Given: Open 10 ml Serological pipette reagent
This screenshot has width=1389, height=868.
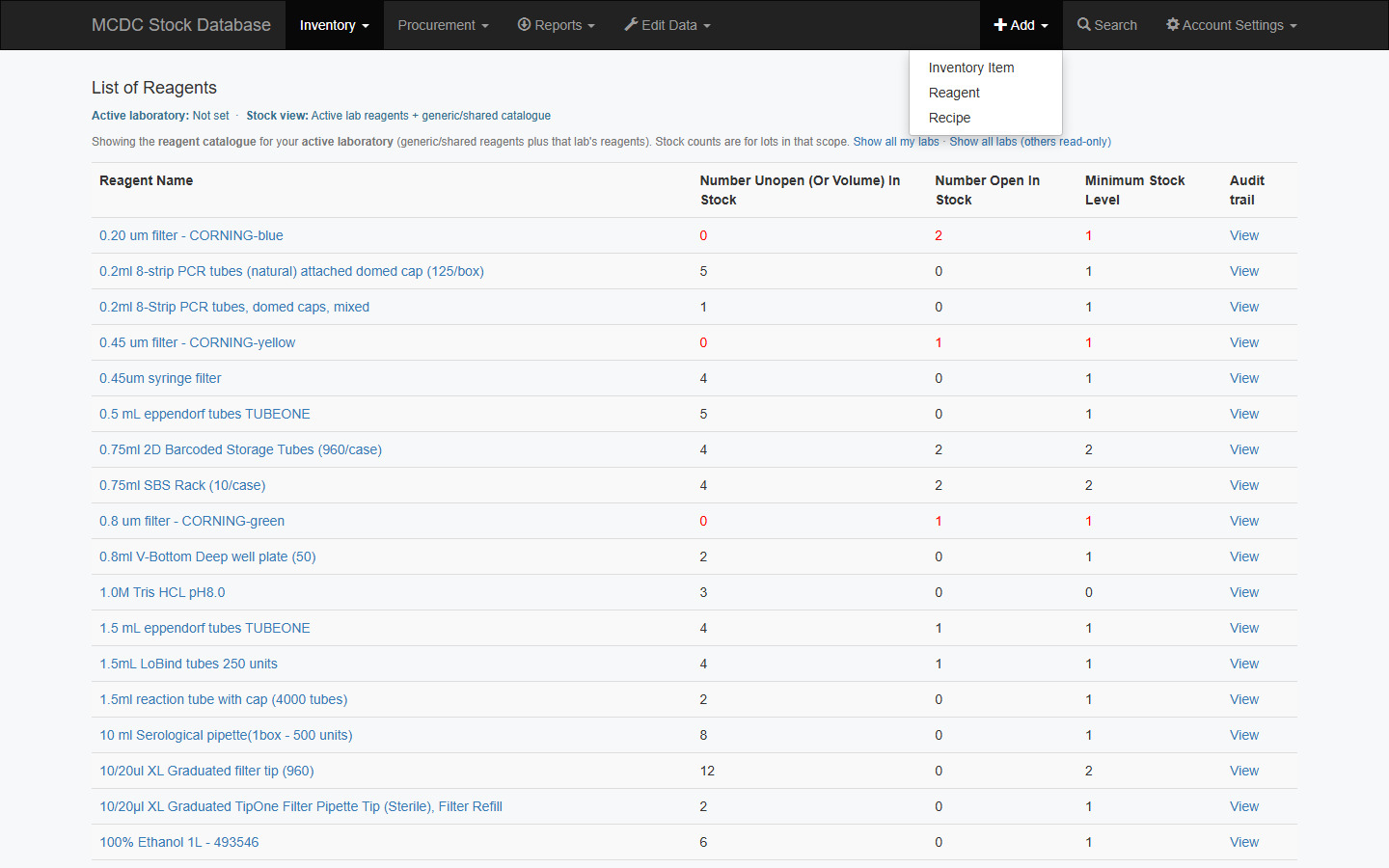Looking at the screenshot, I should click(x=226, y=735).
